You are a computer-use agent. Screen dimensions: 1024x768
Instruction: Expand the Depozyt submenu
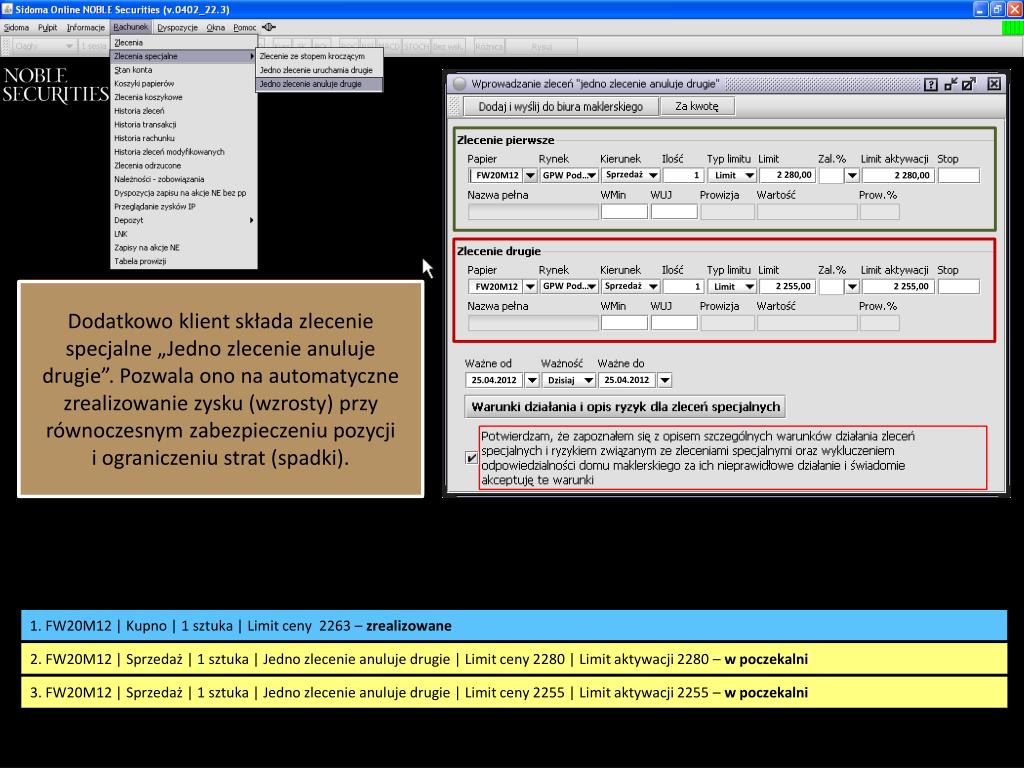[184, 220]
